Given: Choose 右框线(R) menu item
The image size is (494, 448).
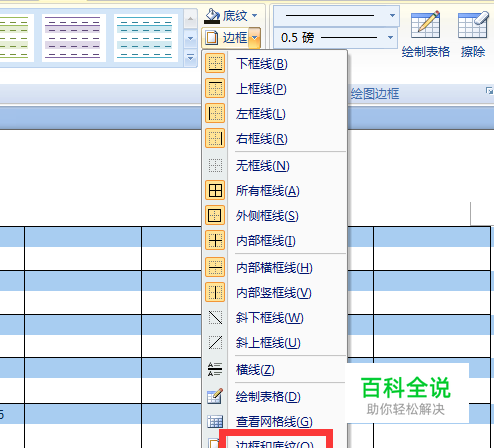Looking at the screenshot, I should click(274, 138).
